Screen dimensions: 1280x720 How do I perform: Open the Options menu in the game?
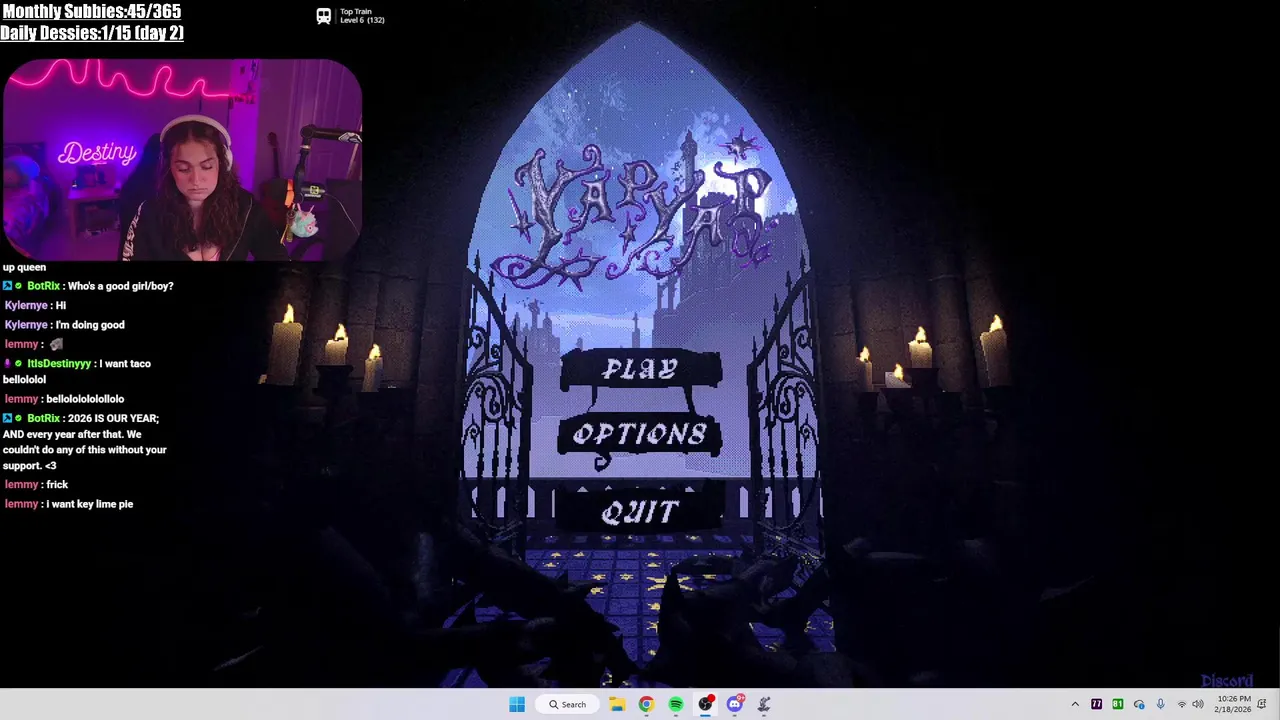[x=640, y=435]
